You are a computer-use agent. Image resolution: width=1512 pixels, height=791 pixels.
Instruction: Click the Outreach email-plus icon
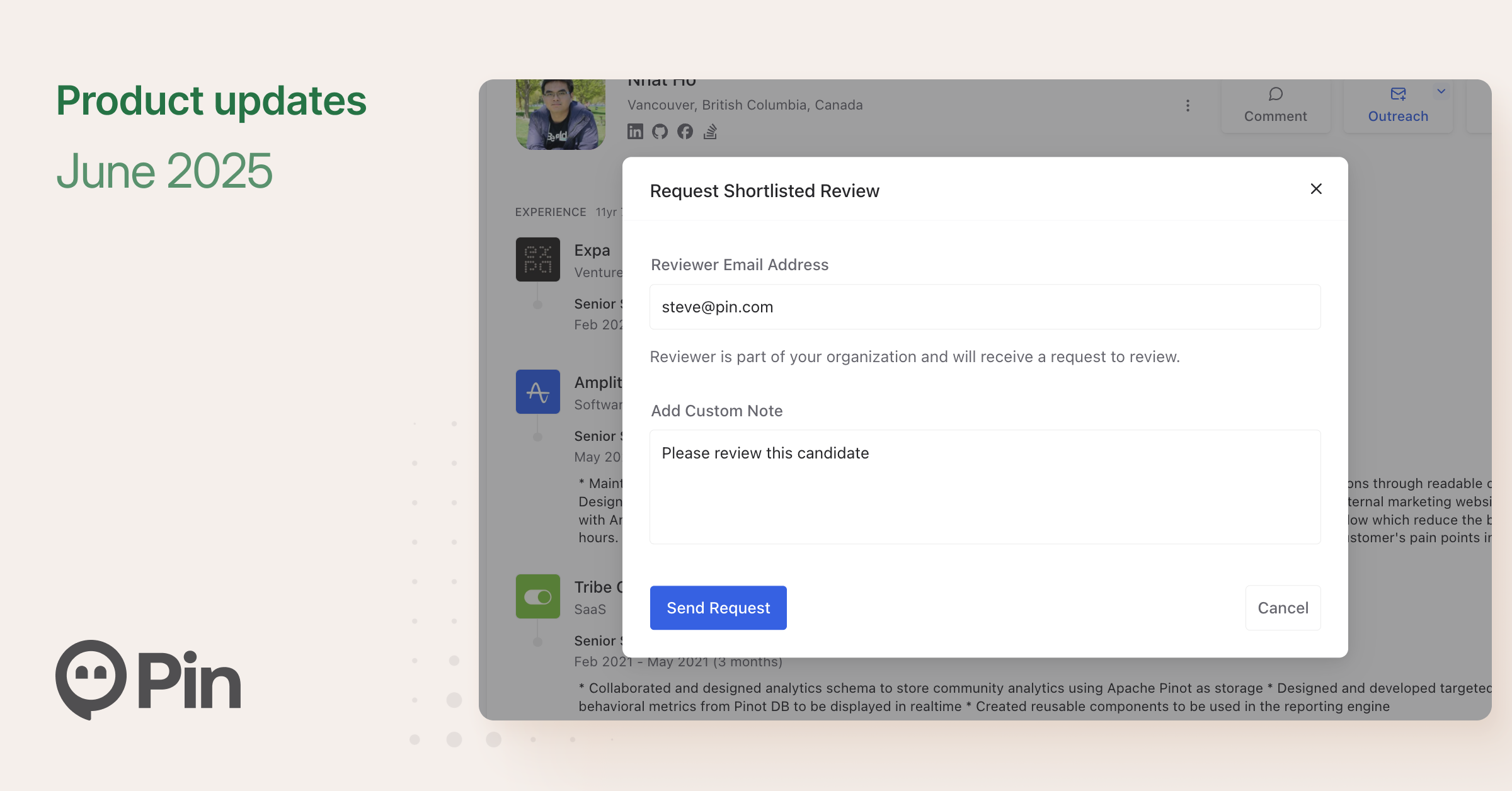[1398, 93]
